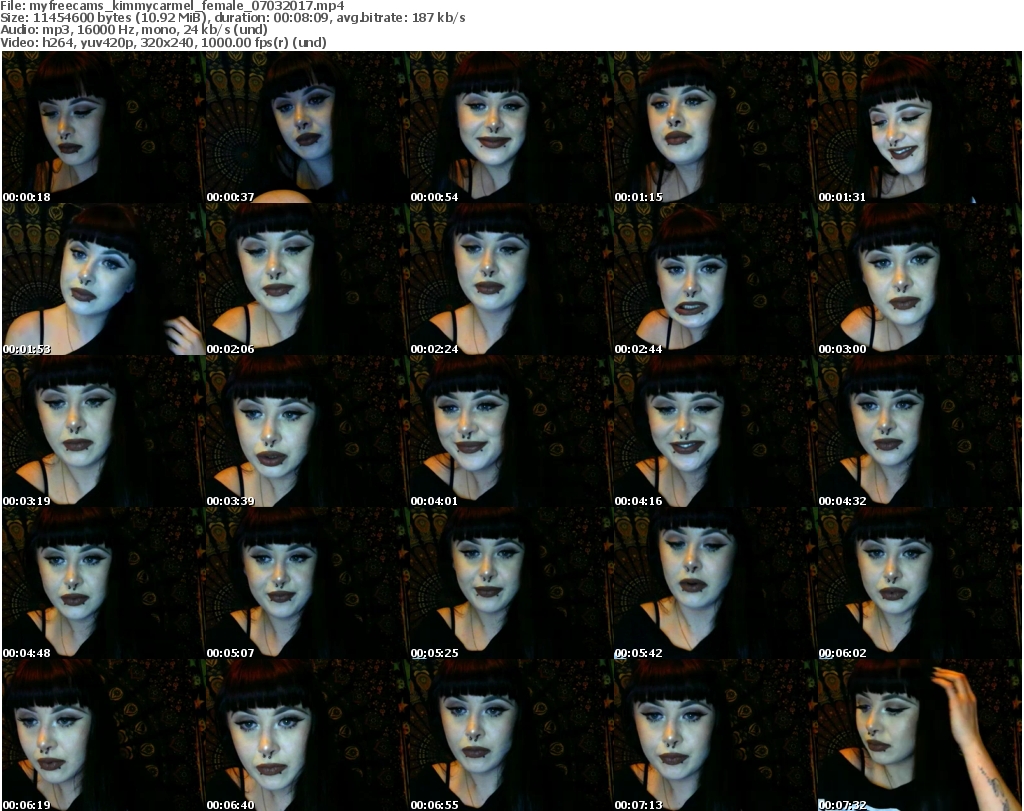Select the frame thumbnail at 00:02:44

coord(715,279)
